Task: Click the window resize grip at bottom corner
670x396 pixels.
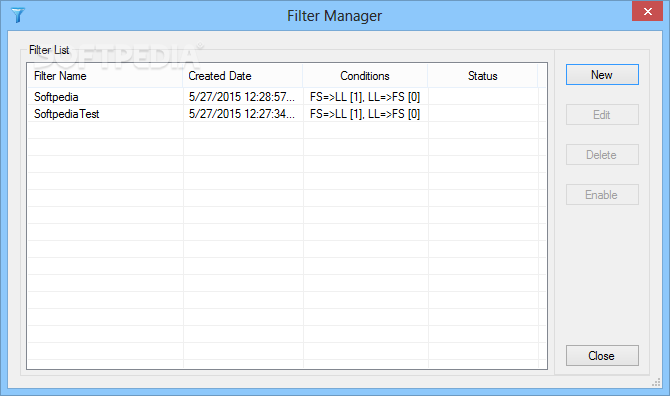Action: (x=656, y=383)
